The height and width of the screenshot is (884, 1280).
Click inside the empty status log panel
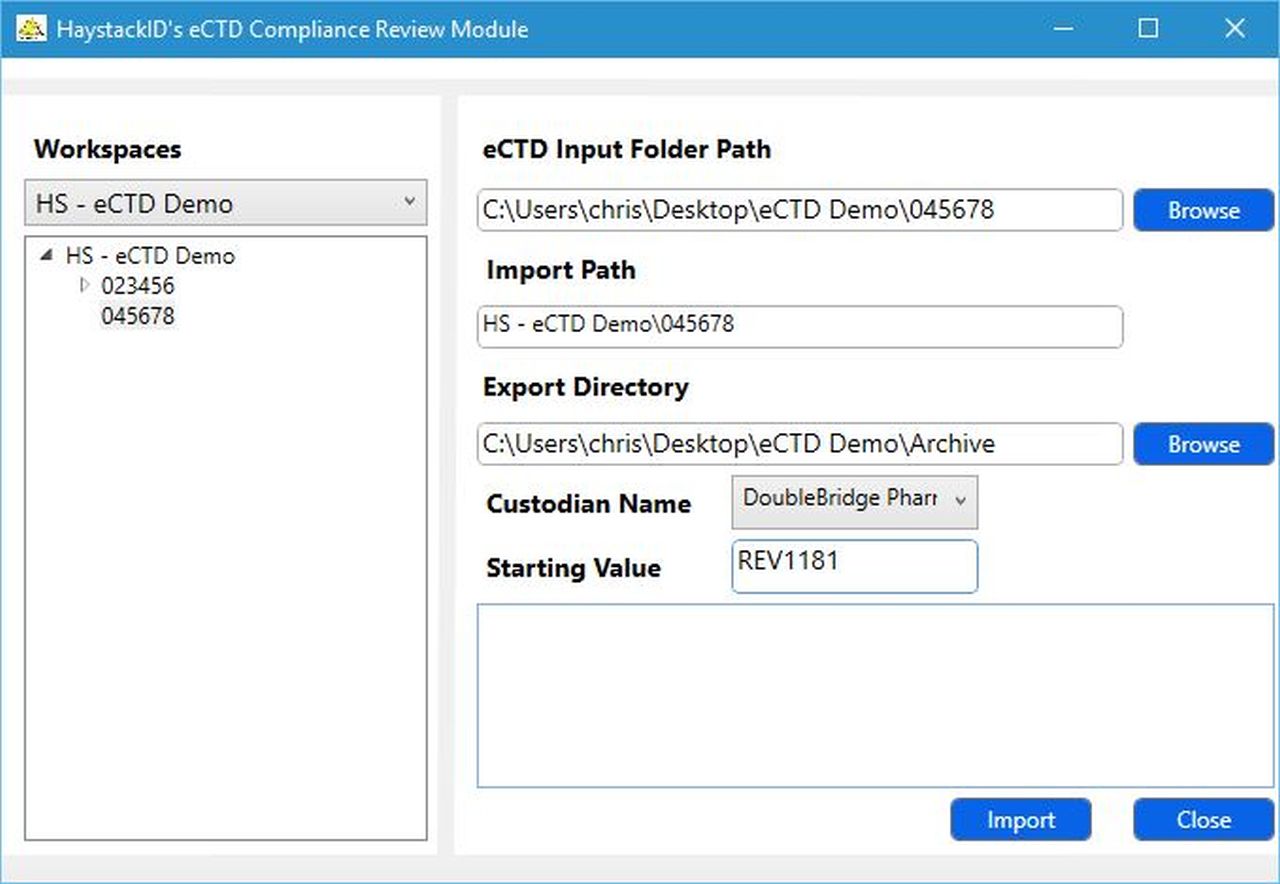pos(869,693)
